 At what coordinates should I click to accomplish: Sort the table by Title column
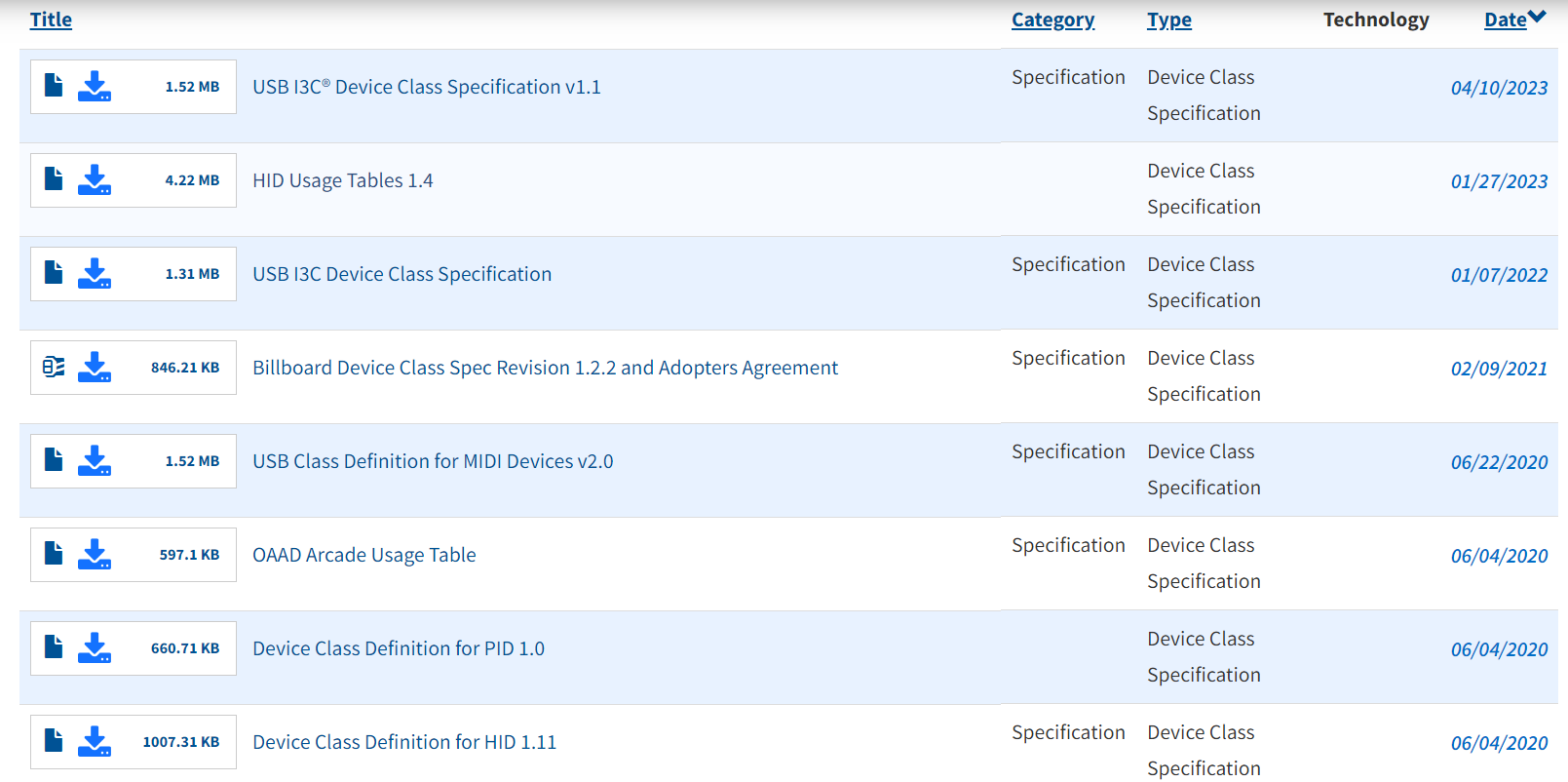point(51,20)
